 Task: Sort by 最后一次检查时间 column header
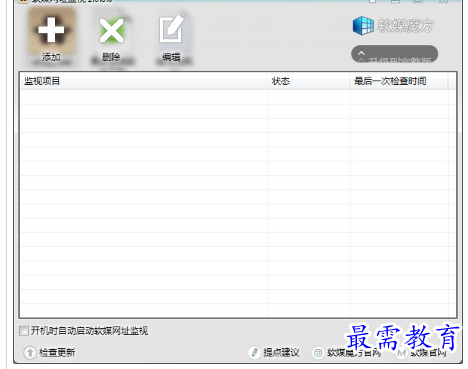[399, 81]
